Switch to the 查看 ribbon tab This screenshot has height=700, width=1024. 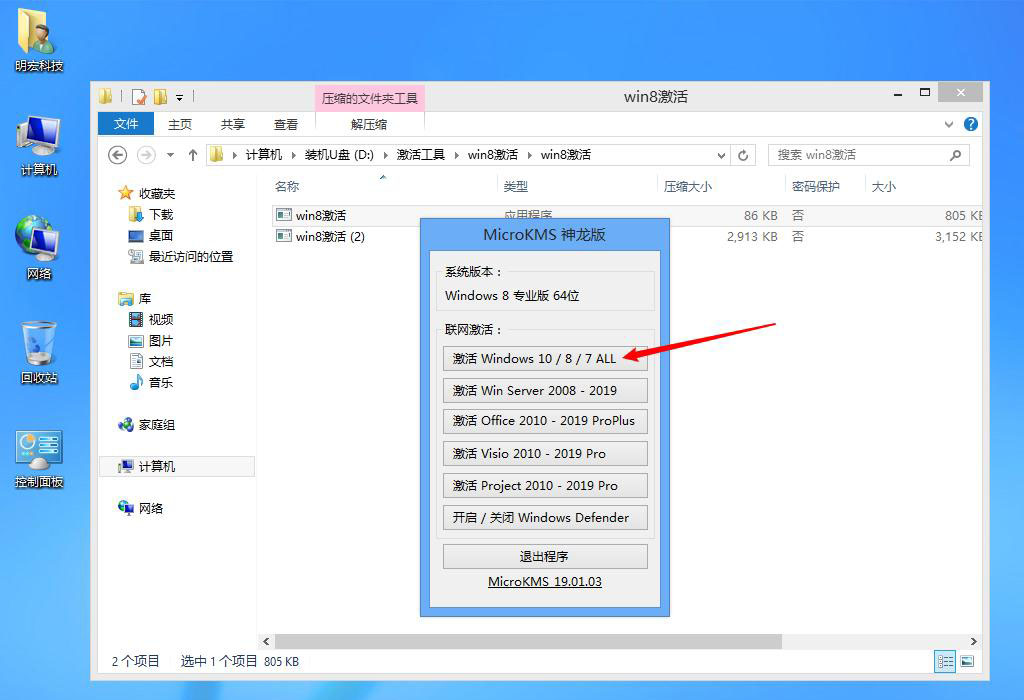[x=285, y=124]
